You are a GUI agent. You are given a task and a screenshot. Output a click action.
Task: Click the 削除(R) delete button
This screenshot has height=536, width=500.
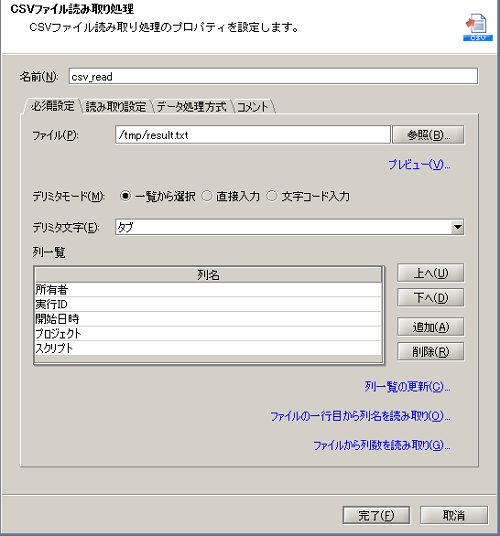click(x=431, y=351)
